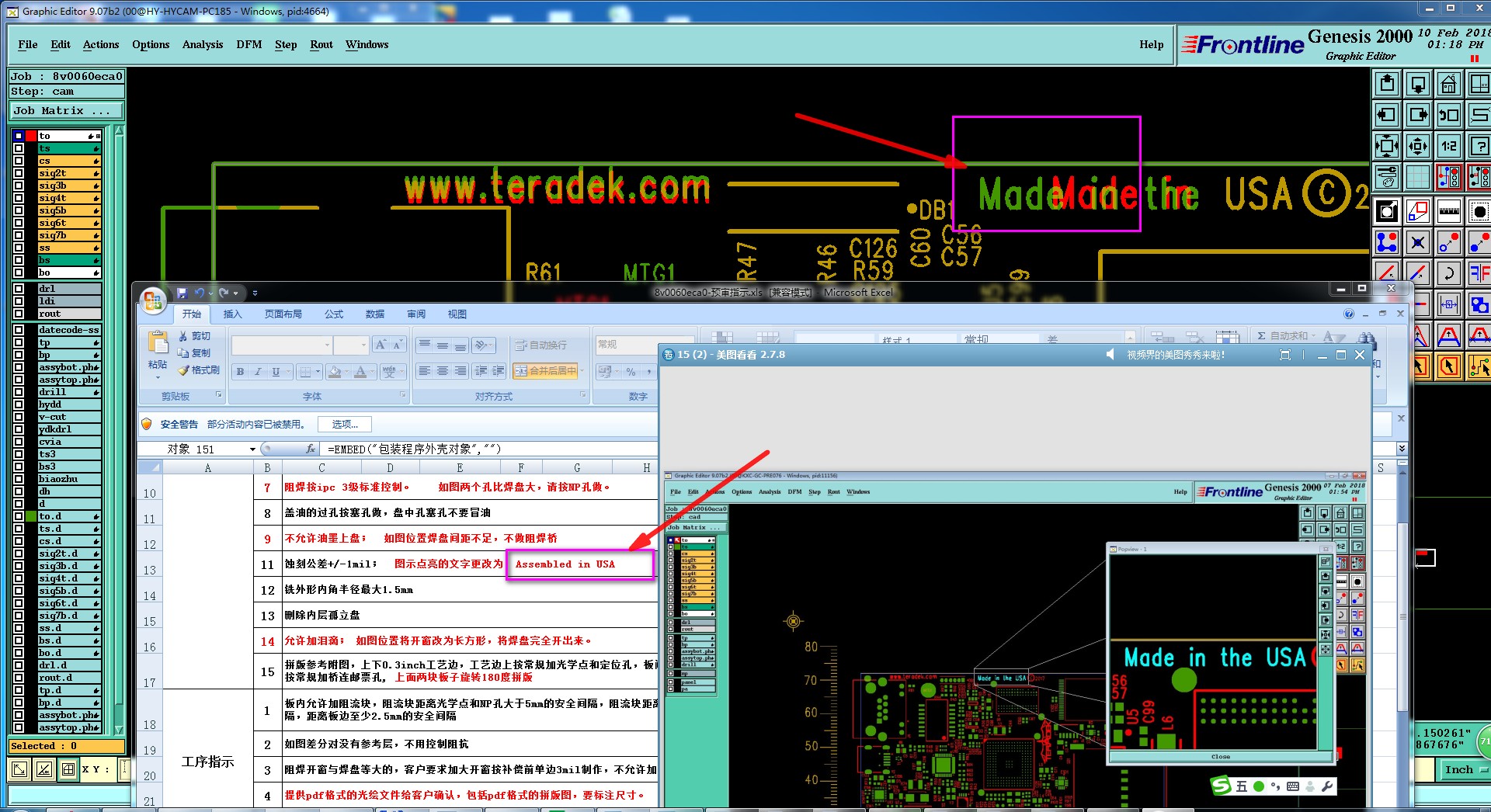Expand the 粘贴 paste dropdown arrow

(158, 377)
